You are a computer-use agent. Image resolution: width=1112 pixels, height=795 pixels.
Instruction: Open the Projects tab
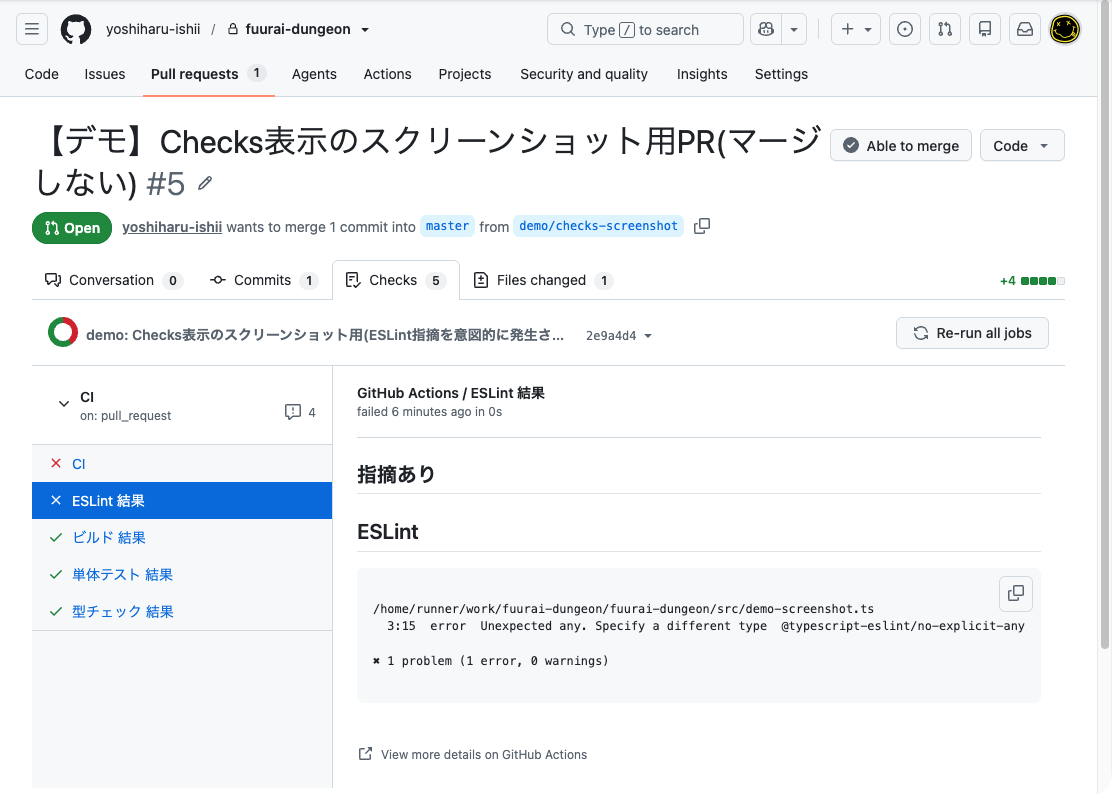[465, 74]
